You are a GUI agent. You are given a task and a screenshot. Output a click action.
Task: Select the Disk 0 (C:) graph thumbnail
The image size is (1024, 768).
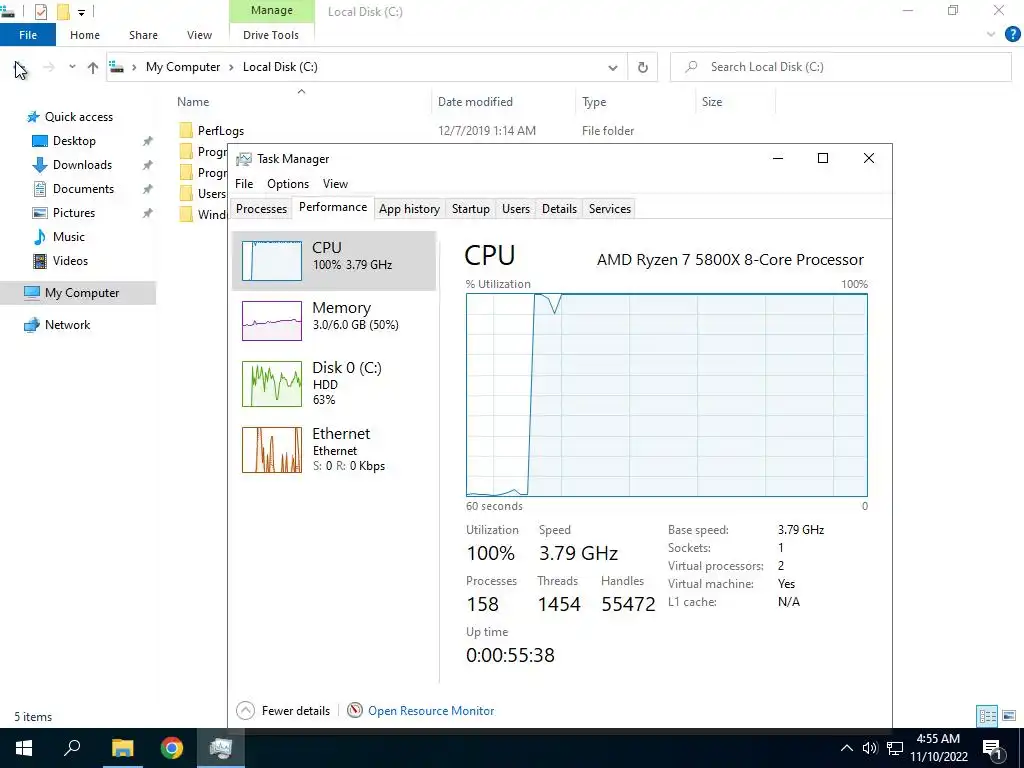[272, 384]
